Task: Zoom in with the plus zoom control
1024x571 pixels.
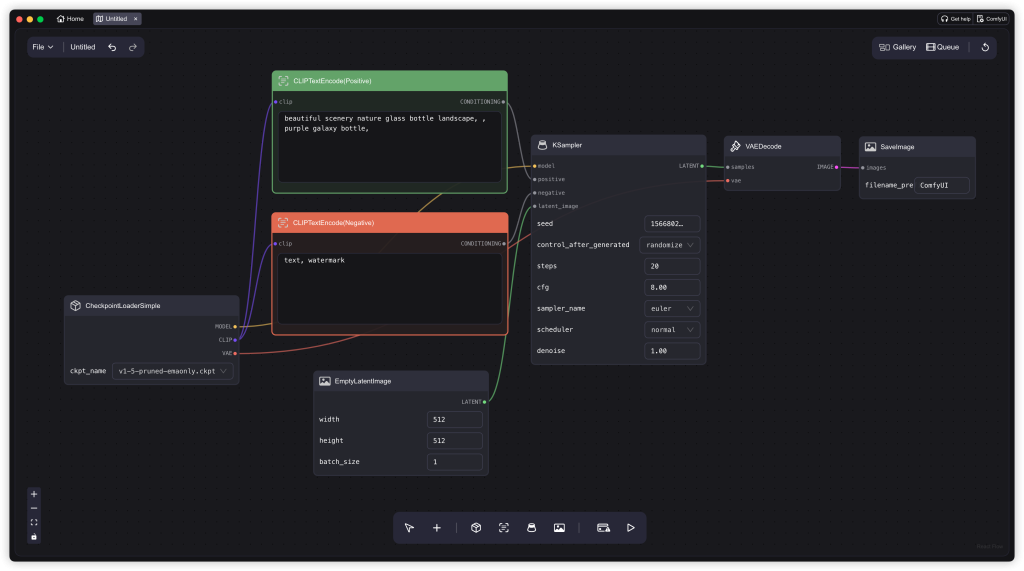Action: [34, 494]
